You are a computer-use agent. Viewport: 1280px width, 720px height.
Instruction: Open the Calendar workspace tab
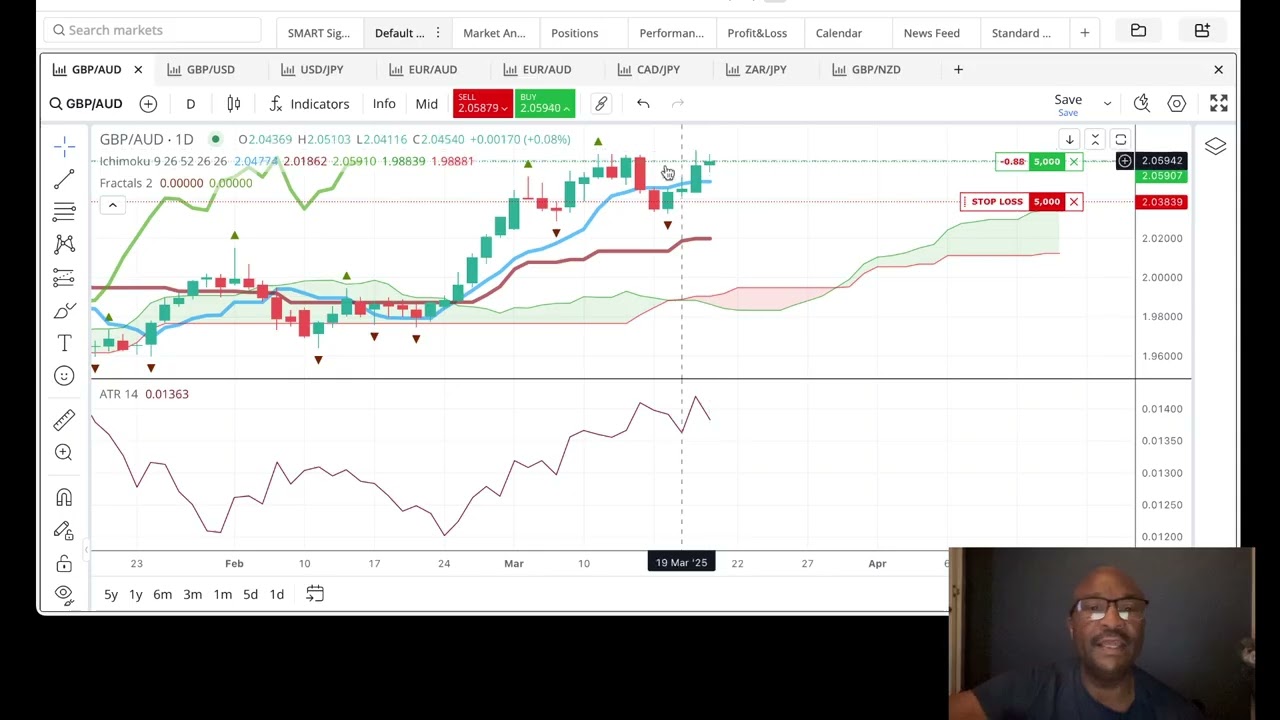pos(839,33)
